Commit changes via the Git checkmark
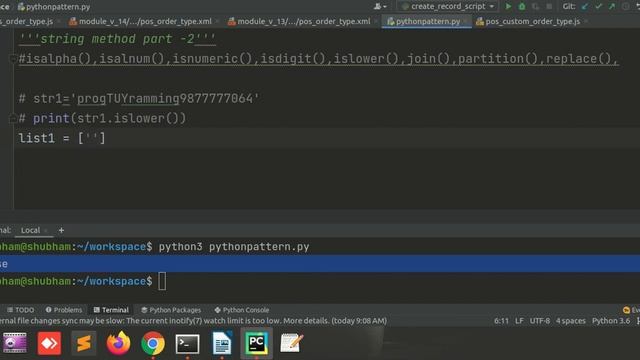Viewport: 640px width, 360px height. 598,7
